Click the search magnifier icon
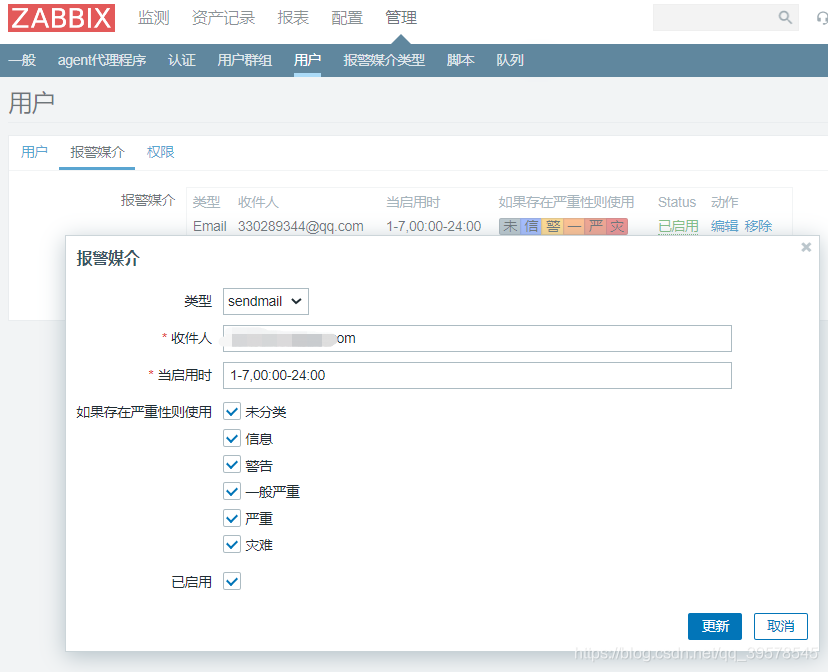Screen dimensions: 828x672 click(x=786, y=17)
